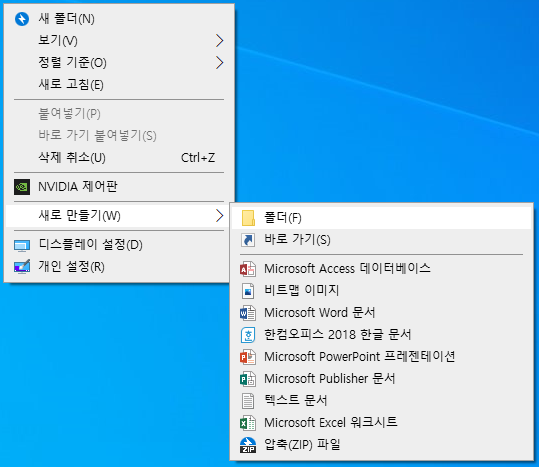Click the yellow folder icon in submenu
Viewport: 539px width, 467px height.
tap(248, 218)
